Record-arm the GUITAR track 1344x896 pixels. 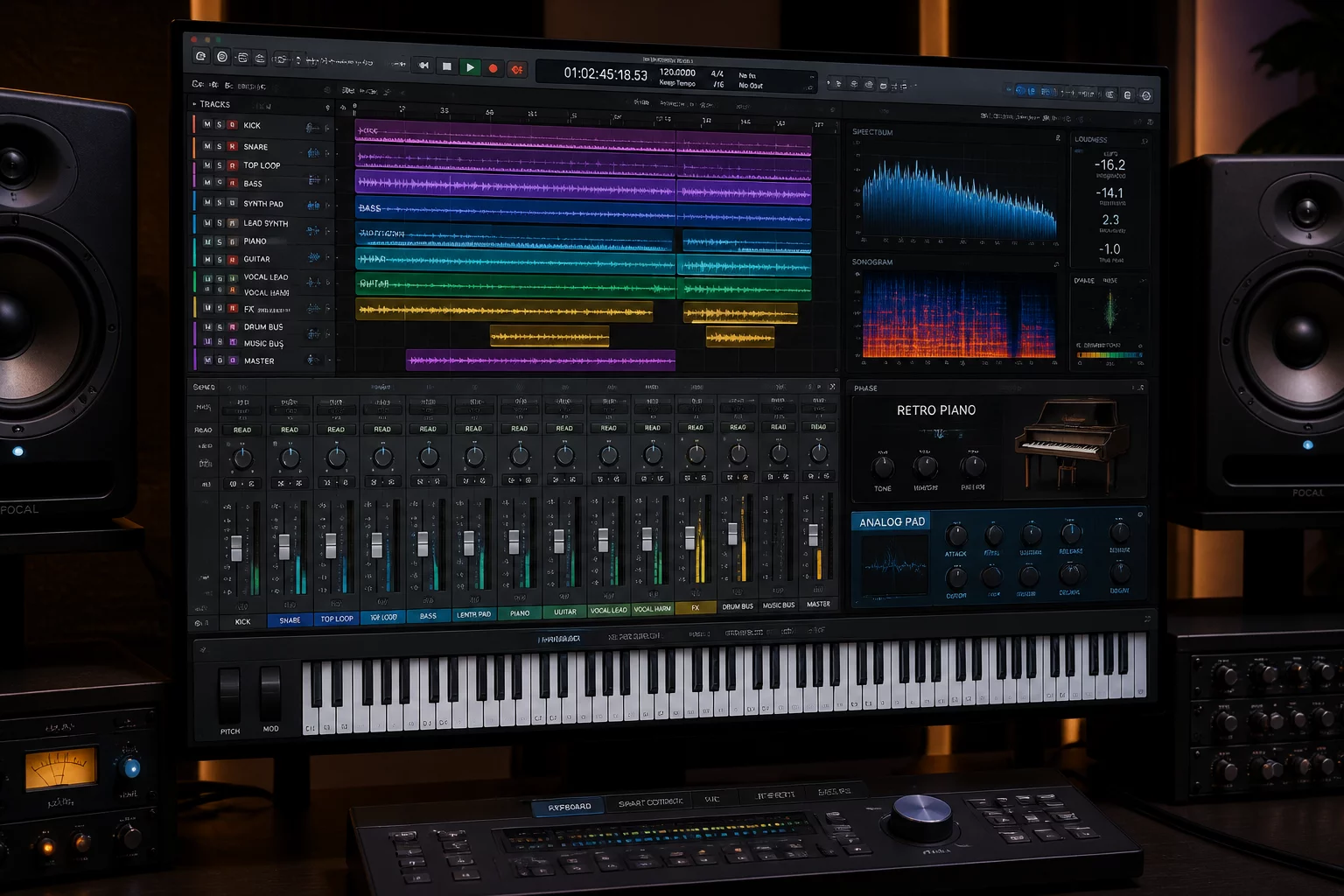pos(232,260)
